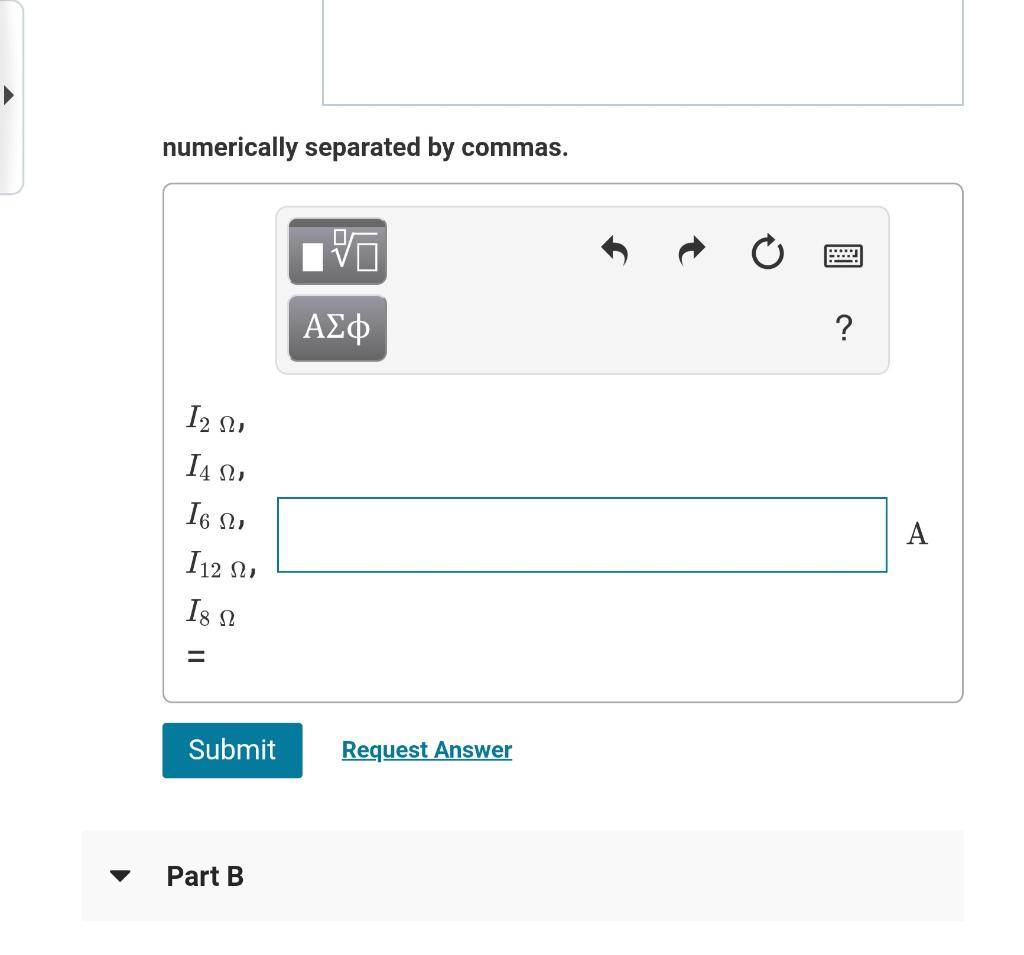Click the empty response box above the instructions
Image resolution: width=1024 pixels, height=955 pixels.
tap(642, 50)
